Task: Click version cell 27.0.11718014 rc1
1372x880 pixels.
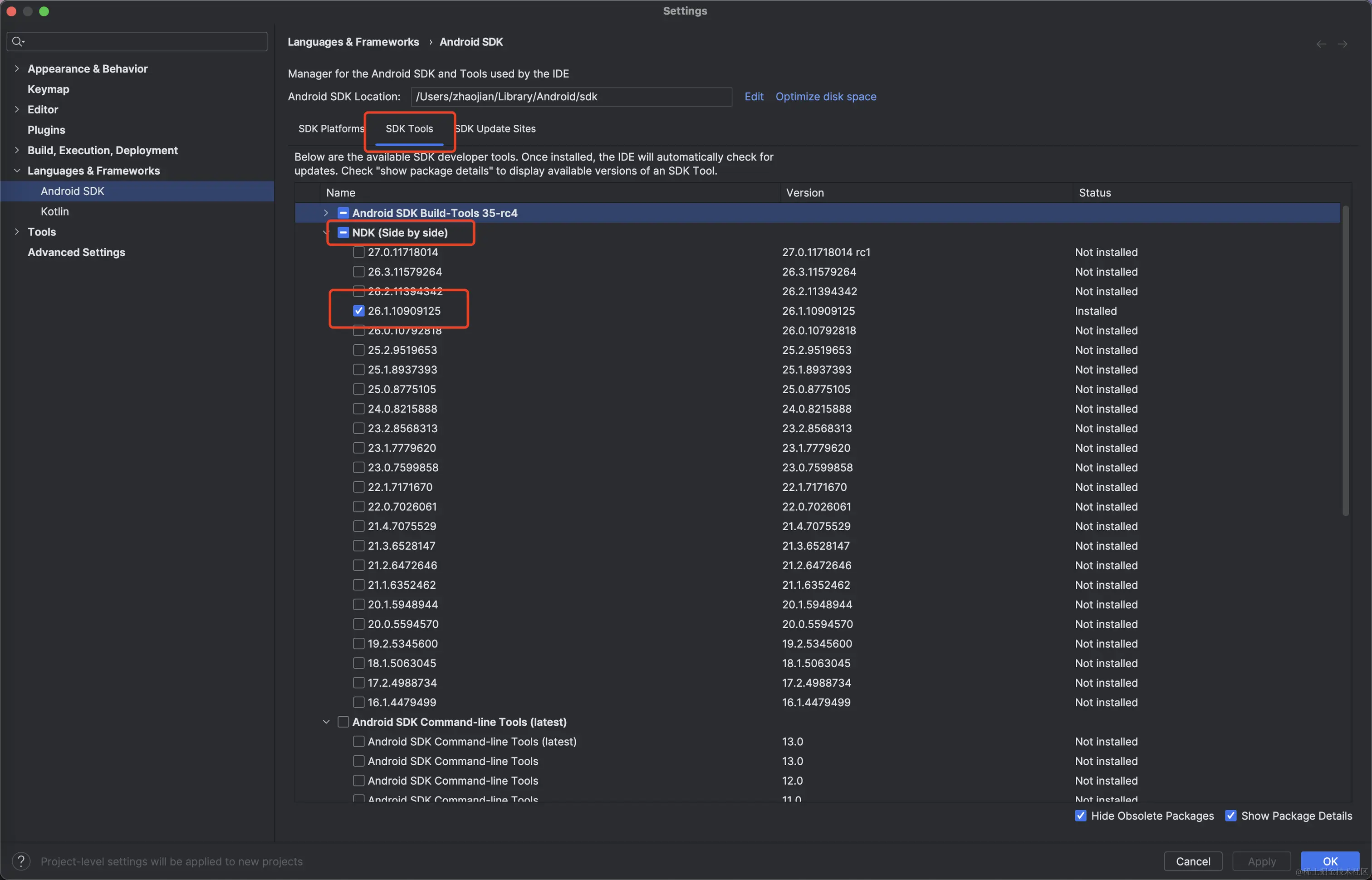Action: click(x=826, y=252)
